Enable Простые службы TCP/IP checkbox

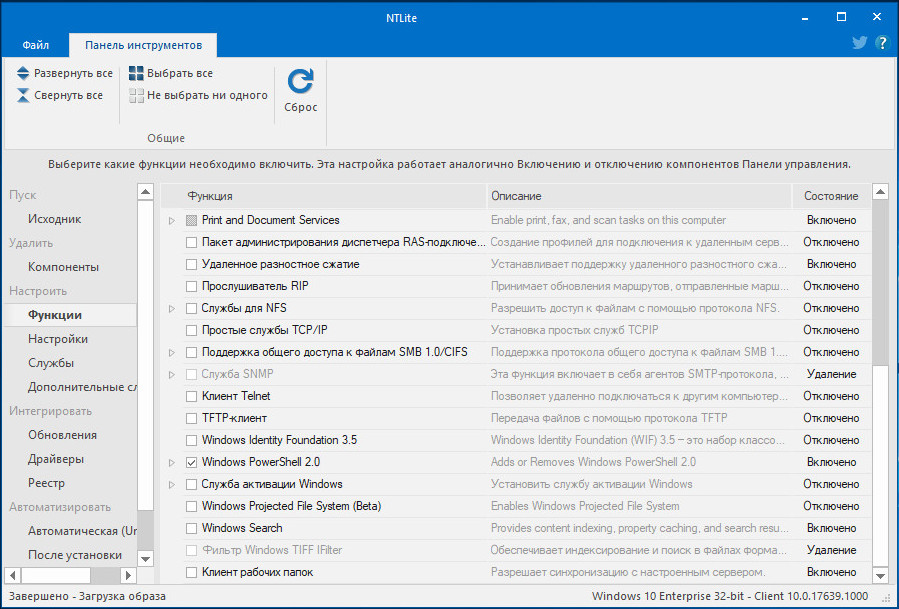click(191, 330)
